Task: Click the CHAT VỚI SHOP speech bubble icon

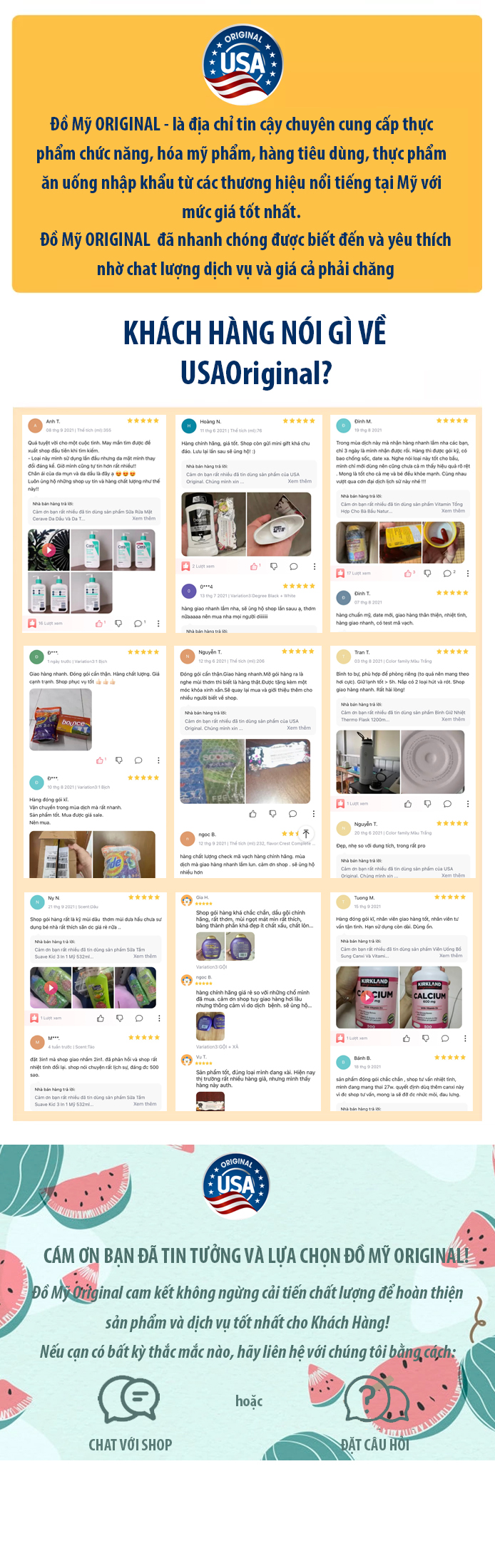Action: click(x=128, y=1397)
